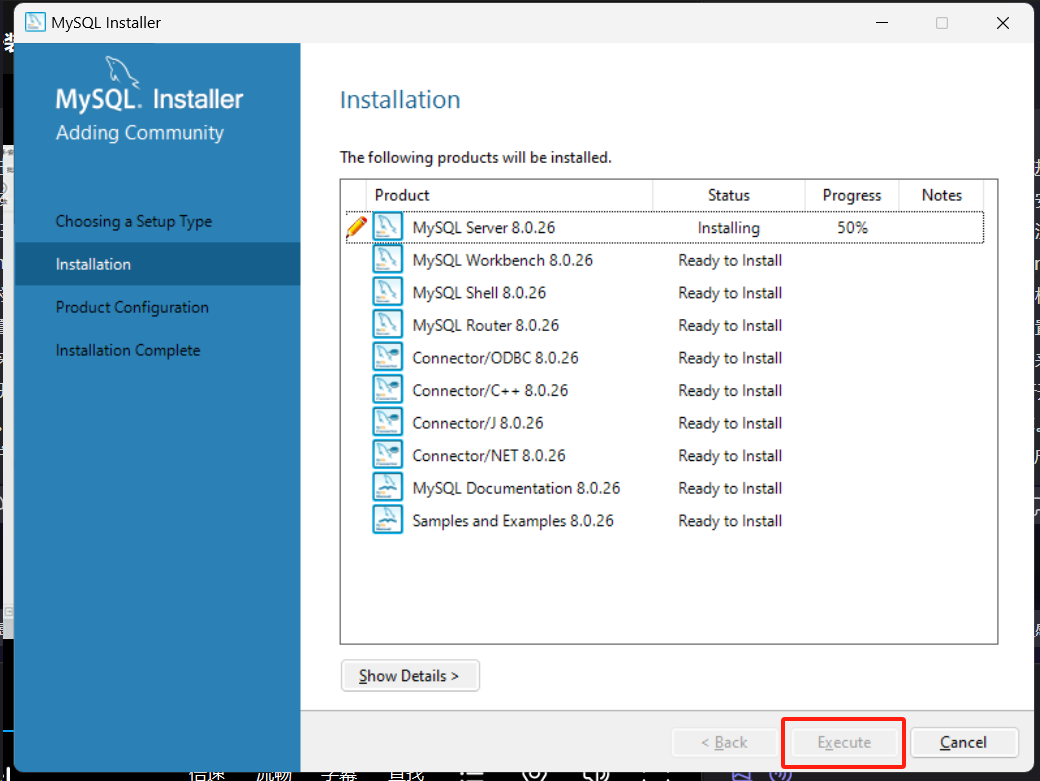Select the Connector/NET 8.0.26 row name
1040x781 pixels.
coord(489,455)
